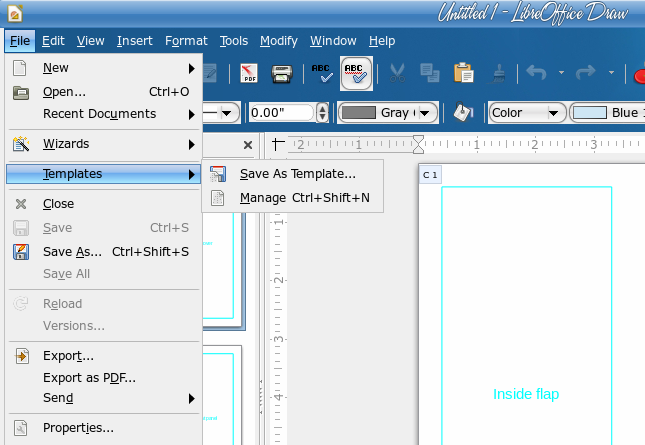Click the Export as PDF toolbar icon

[x=249, y=74]
